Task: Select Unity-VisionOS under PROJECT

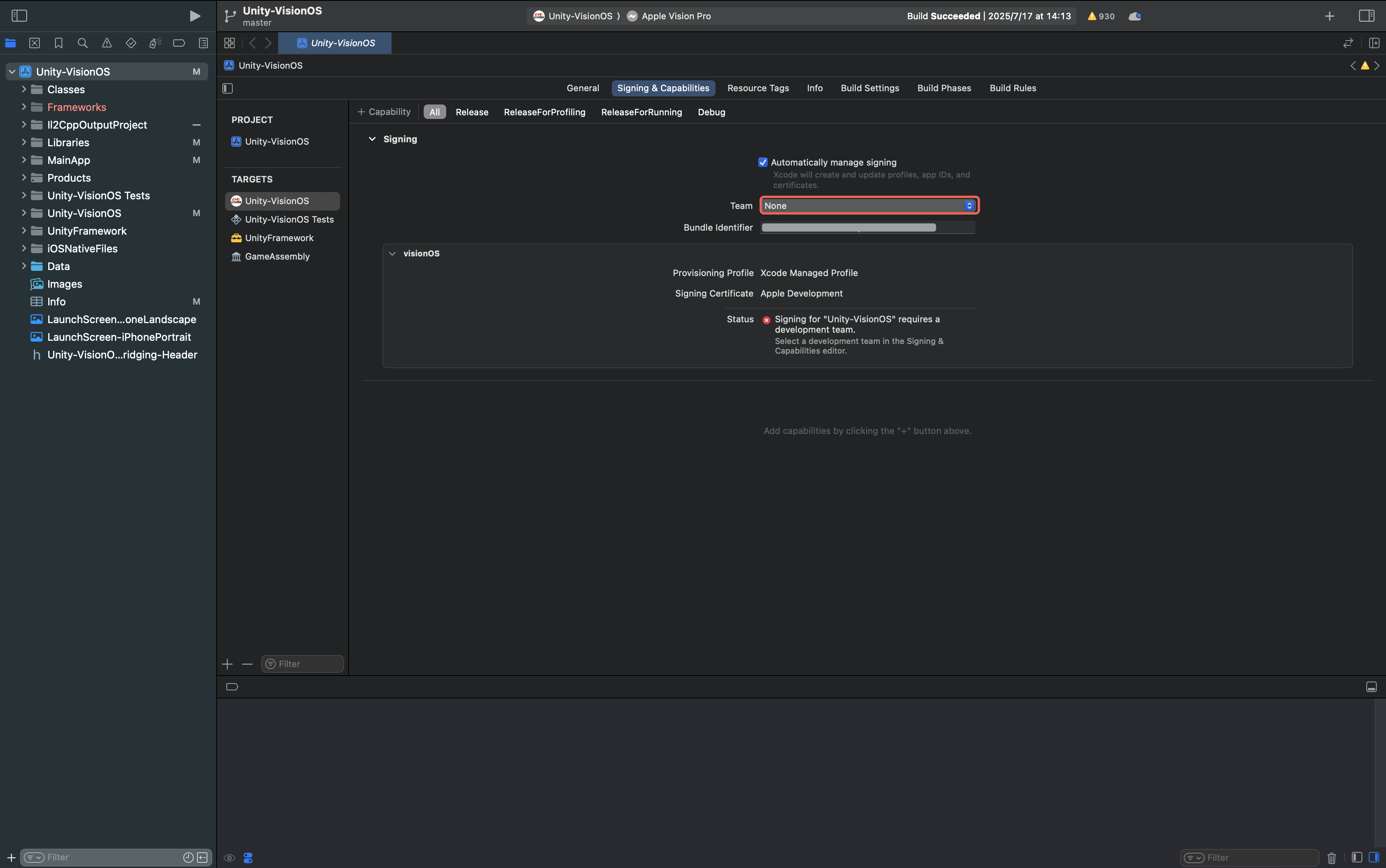Action: click(x=283, y=141)
